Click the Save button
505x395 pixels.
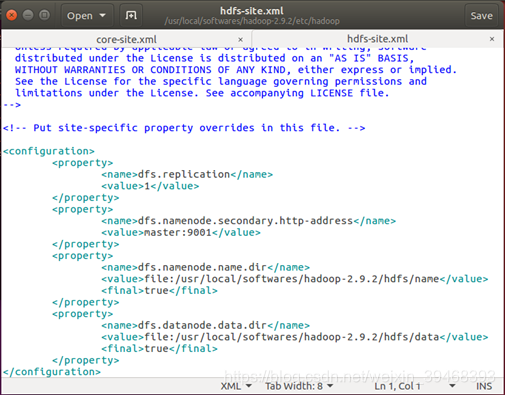pos(481,15)
